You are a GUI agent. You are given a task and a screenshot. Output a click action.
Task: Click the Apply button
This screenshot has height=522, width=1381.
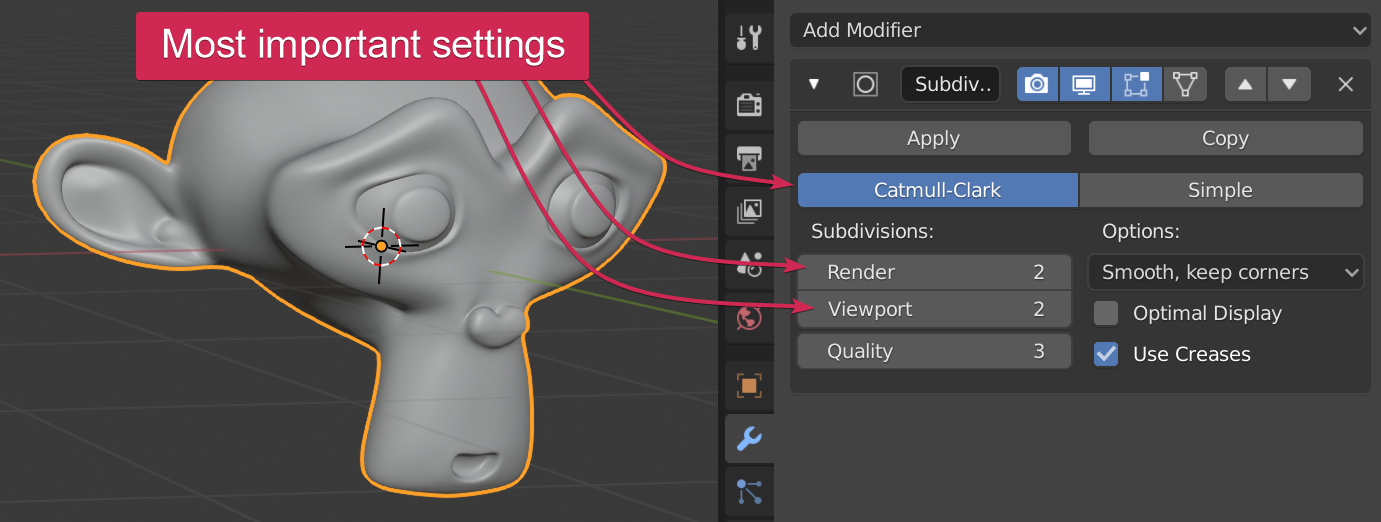point(934,138)
